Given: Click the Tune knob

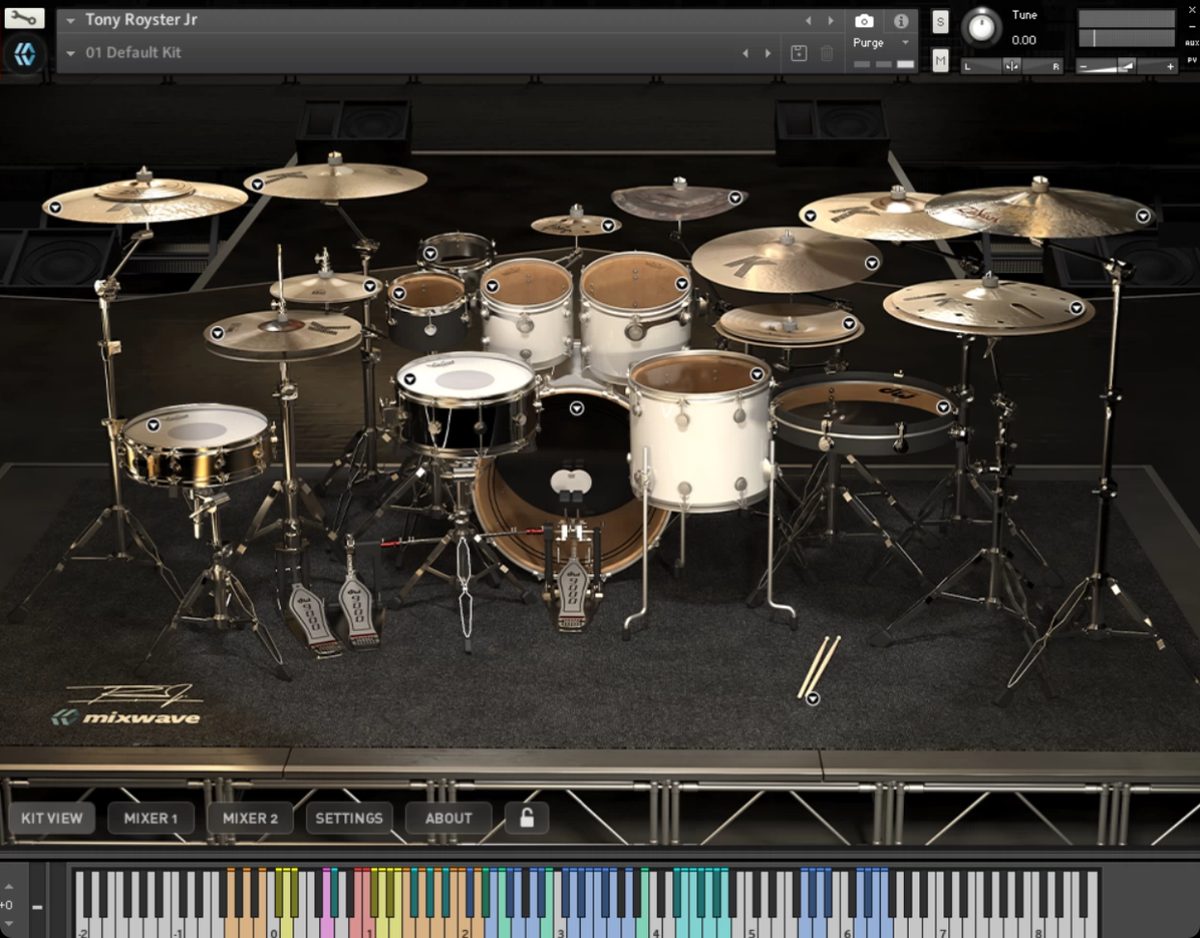Looking at the screenshot, I should [981, 28].
